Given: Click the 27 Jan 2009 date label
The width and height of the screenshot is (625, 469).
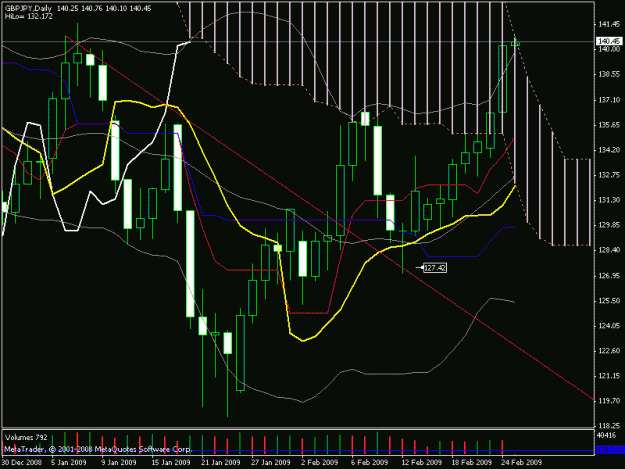Looking at the screenshot, I should 270,462.
